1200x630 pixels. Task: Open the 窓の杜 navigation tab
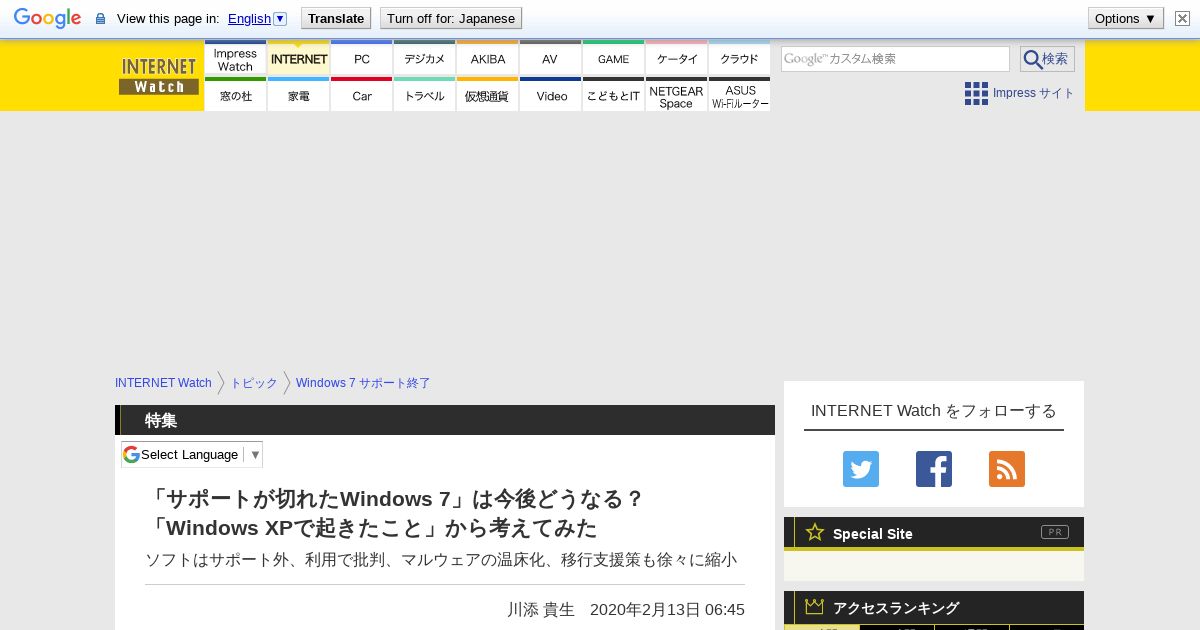click(x=235, y=95)
